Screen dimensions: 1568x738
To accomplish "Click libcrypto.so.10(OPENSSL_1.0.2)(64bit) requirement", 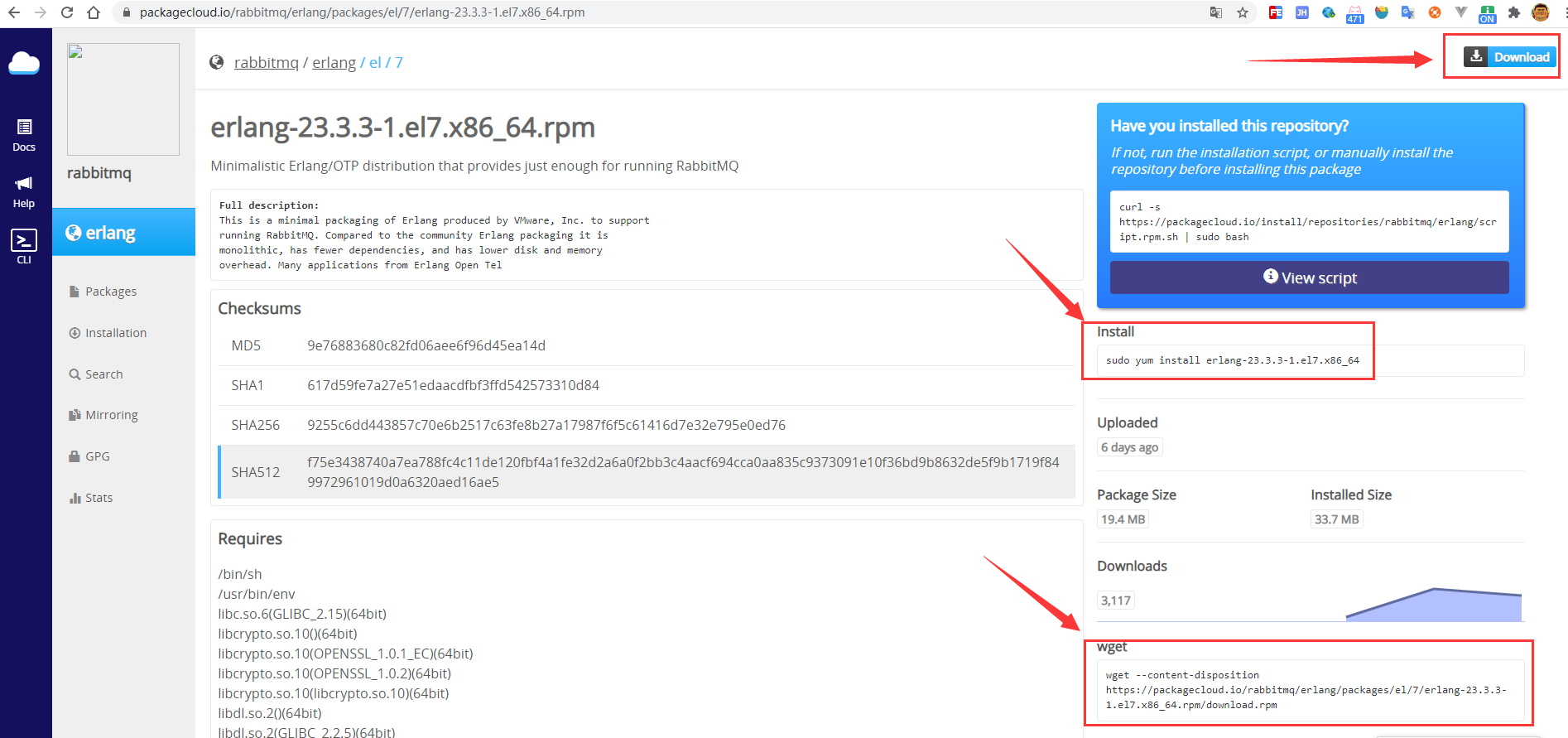I will (x=334, y=673).
